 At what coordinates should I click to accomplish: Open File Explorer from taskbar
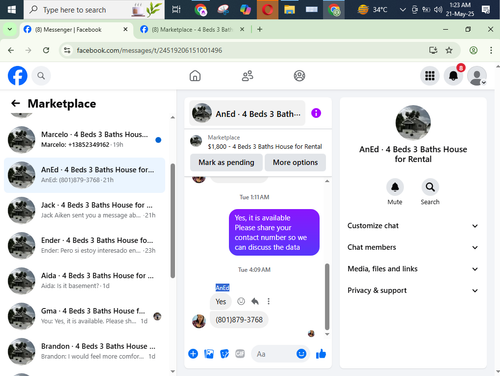[x=289, y=10]
